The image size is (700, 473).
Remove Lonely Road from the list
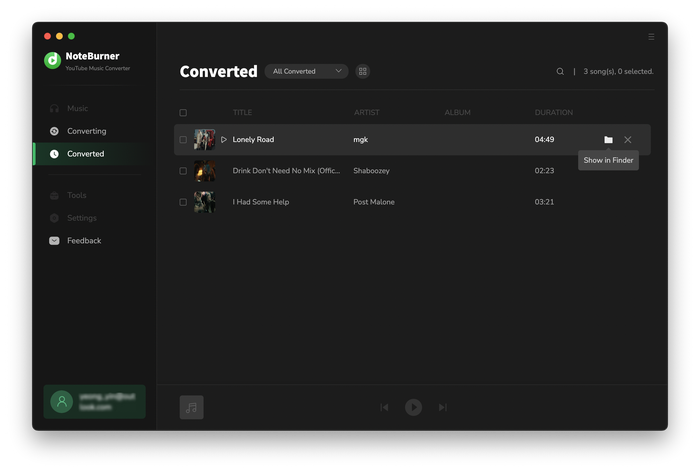tap(628, 140)
